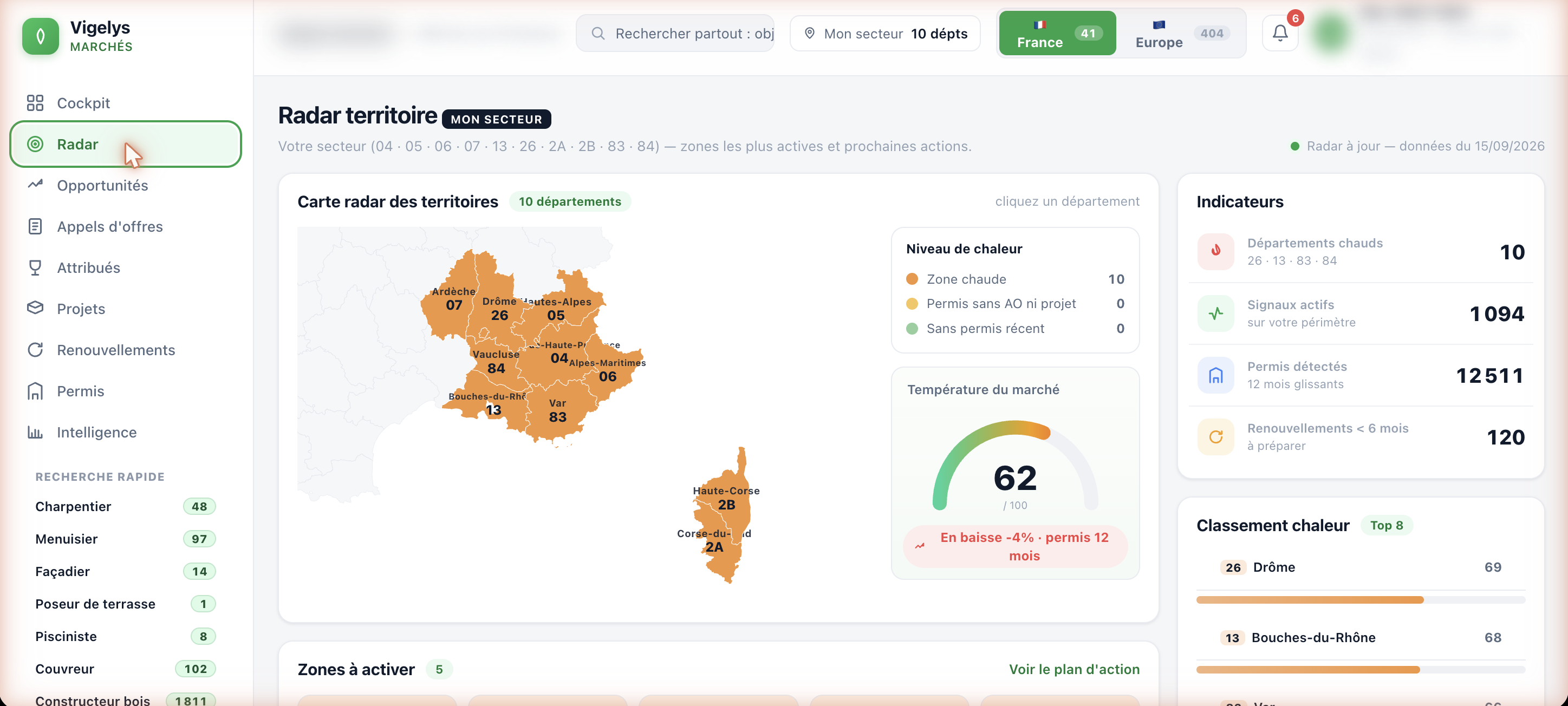Click the 10 départements badge
This screenshot has height=706, width=1568.
click(x=570, y=201)
